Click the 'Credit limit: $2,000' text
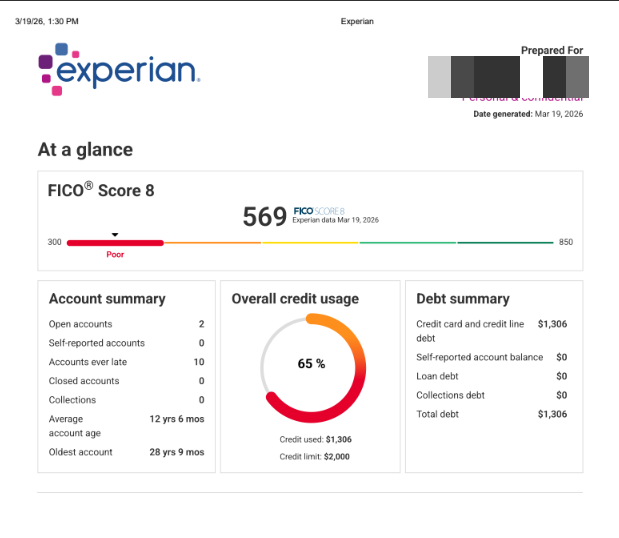619x538 pixels. pyautogui.click(x=314, y=457)
